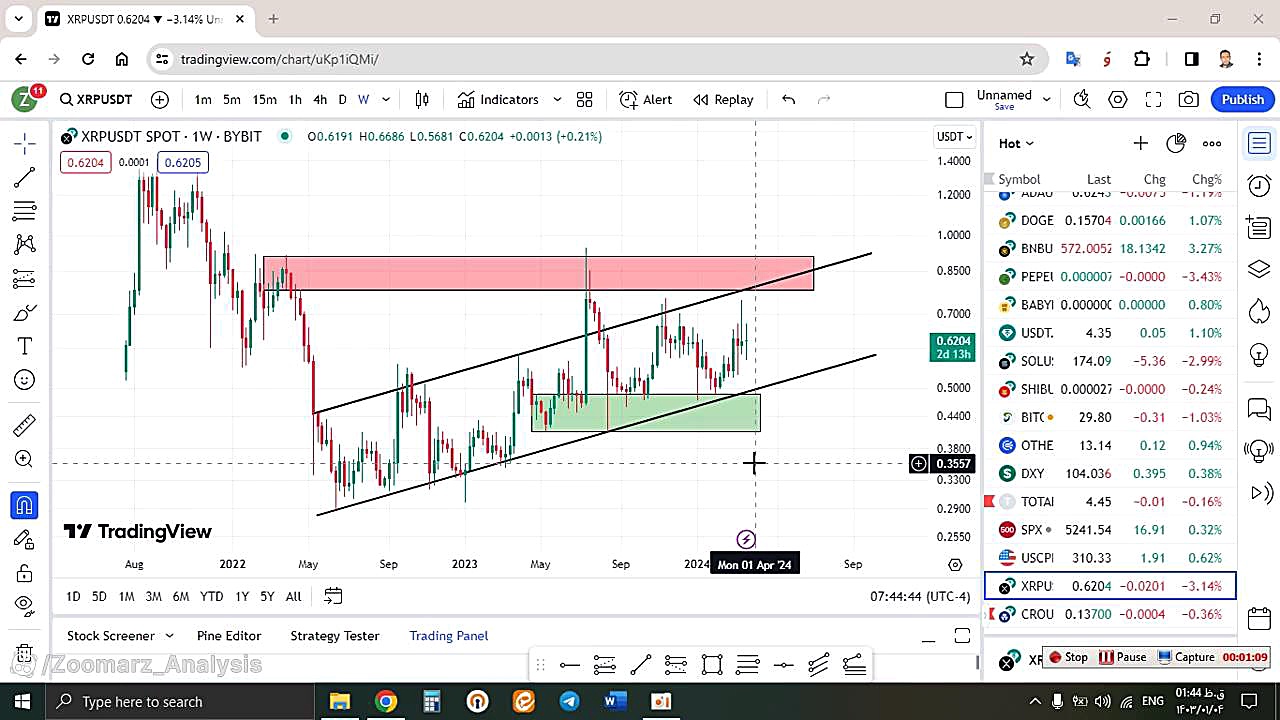This screenshot has width=1280, height=720.
Task: Select the W weekly timeframe
Action: [x=363, y=99]
